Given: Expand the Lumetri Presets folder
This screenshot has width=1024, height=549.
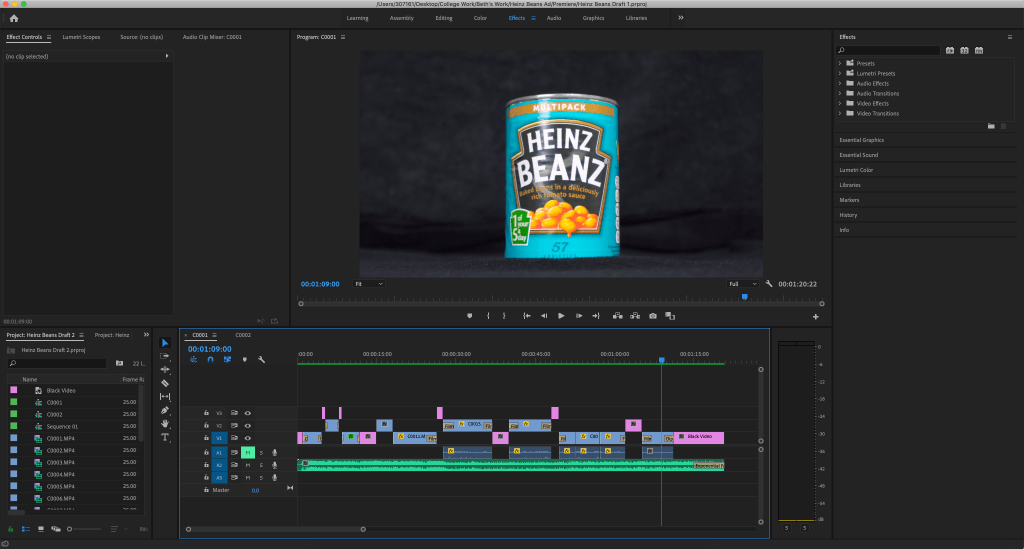Looking at the screenshot, I should 840,73.
